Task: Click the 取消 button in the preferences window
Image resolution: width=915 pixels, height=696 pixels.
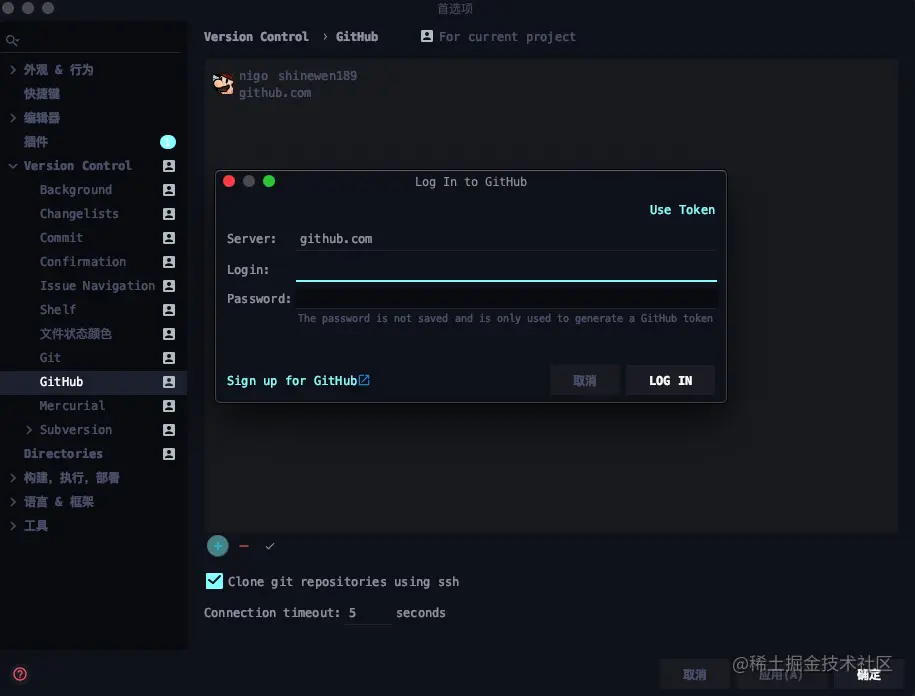Action: [694, 674]
